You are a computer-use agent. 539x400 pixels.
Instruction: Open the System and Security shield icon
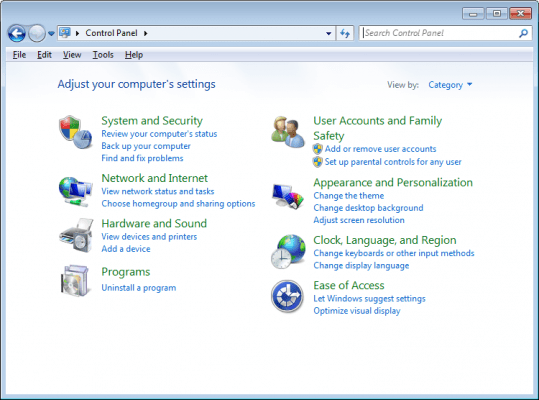pyautogui.click(x=75, y=132)
